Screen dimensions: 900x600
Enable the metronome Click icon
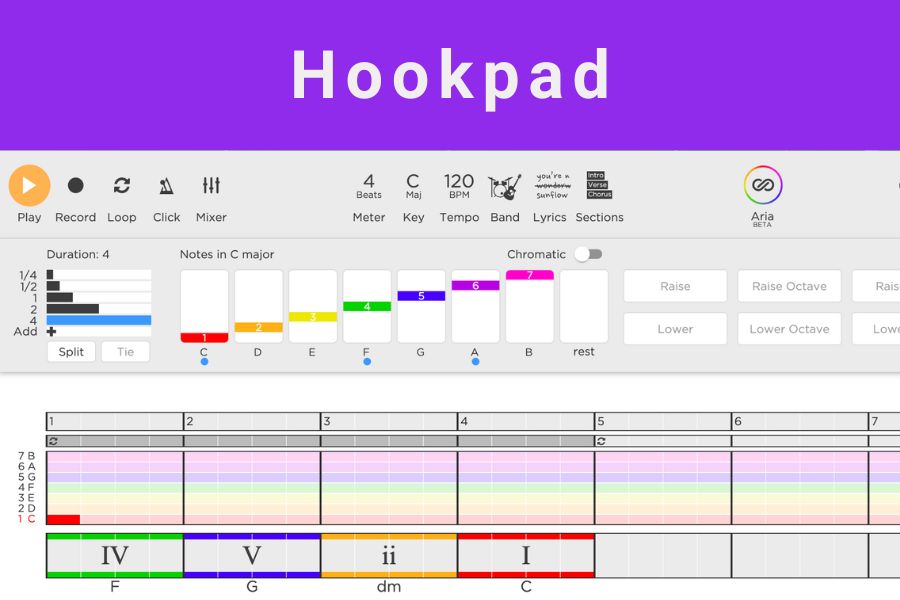coord(166,186)
